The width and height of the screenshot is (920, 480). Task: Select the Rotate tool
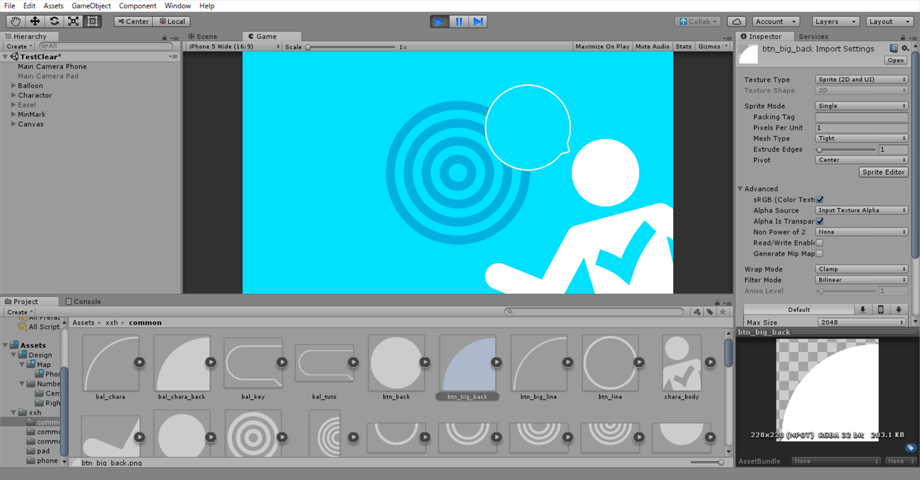coord(54,21)
